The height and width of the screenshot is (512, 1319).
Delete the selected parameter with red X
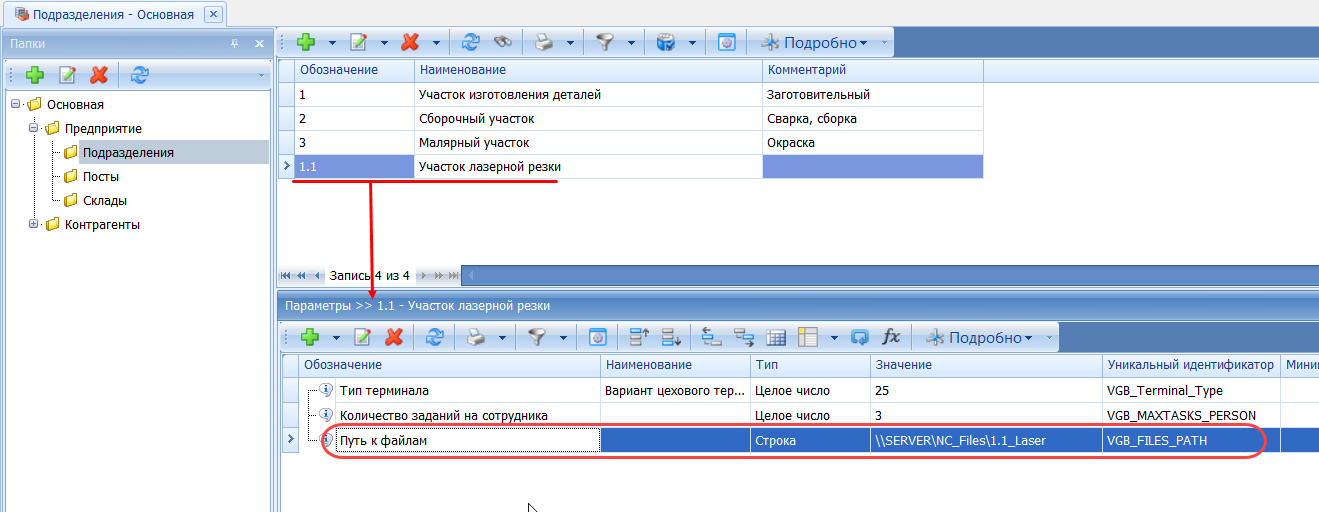(x=394, y=338)
